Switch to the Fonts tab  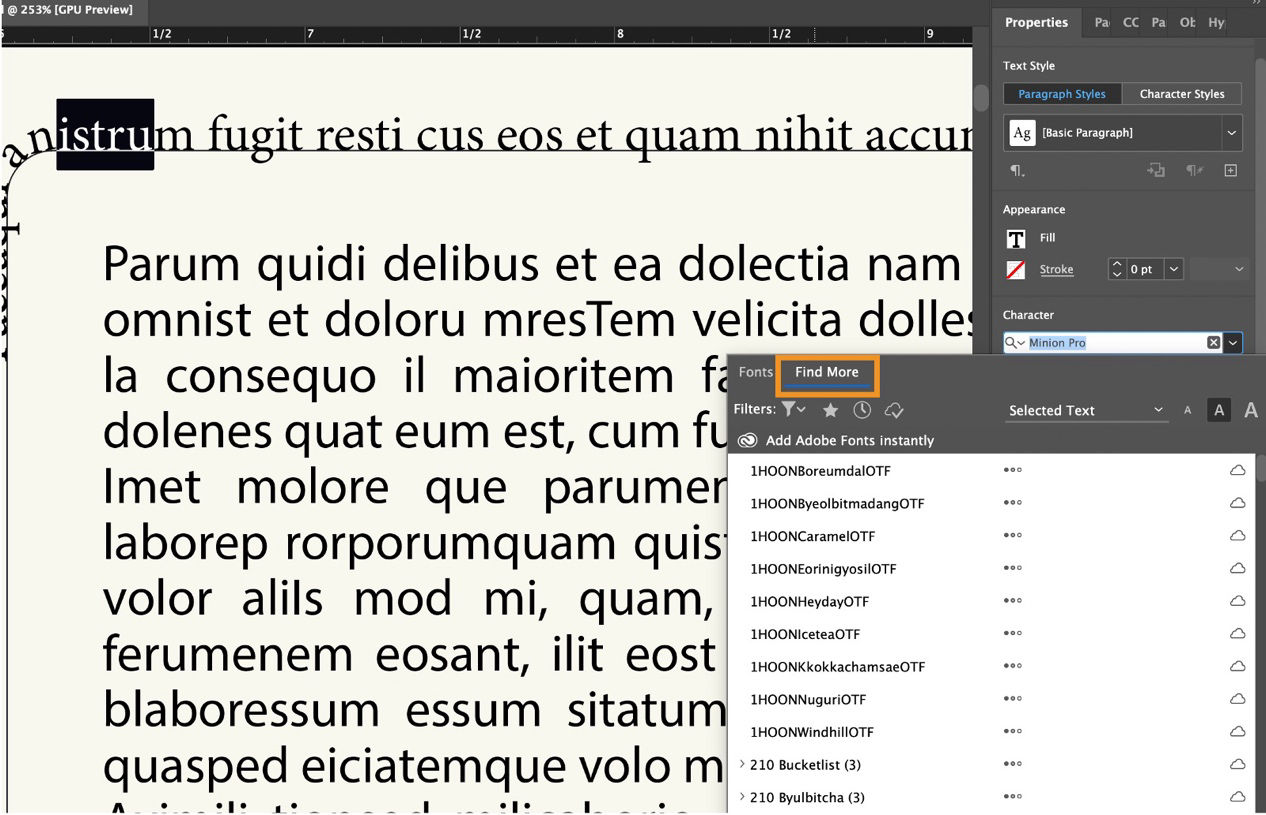(755, 372)
